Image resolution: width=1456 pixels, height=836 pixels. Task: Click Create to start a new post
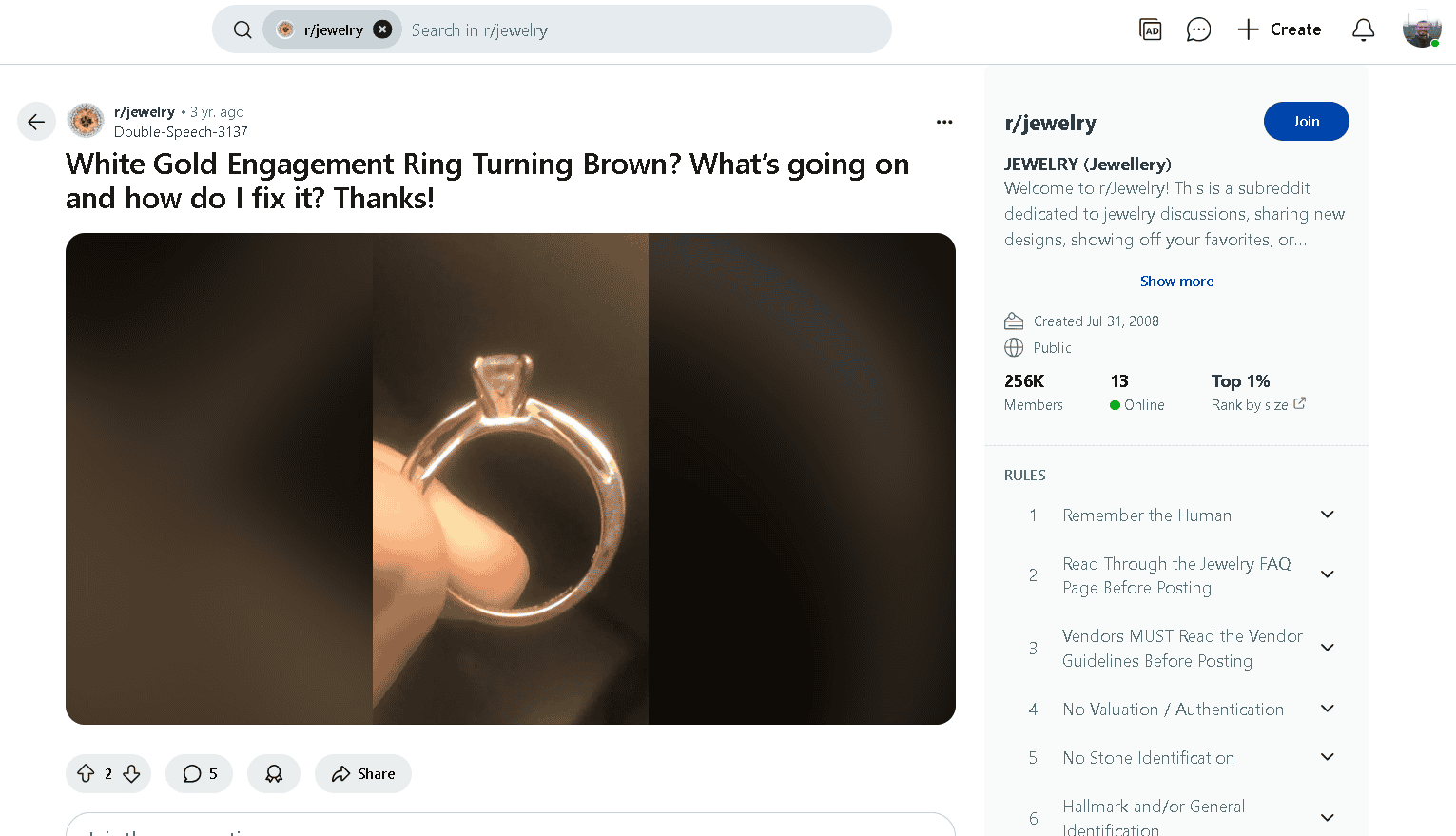tap(1279, 29)
